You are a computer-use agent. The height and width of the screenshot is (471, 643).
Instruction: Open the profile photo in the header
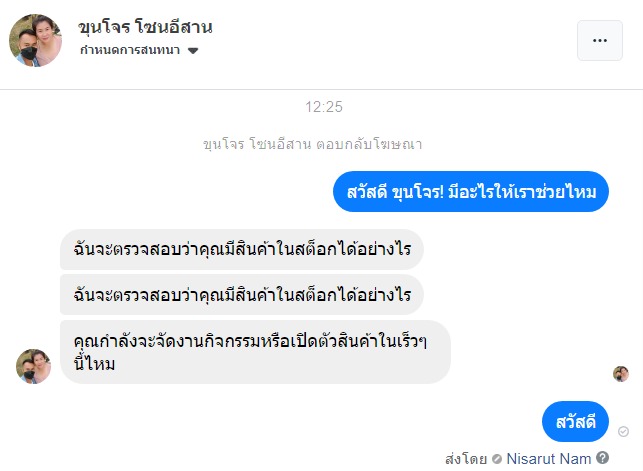(36, 40)
